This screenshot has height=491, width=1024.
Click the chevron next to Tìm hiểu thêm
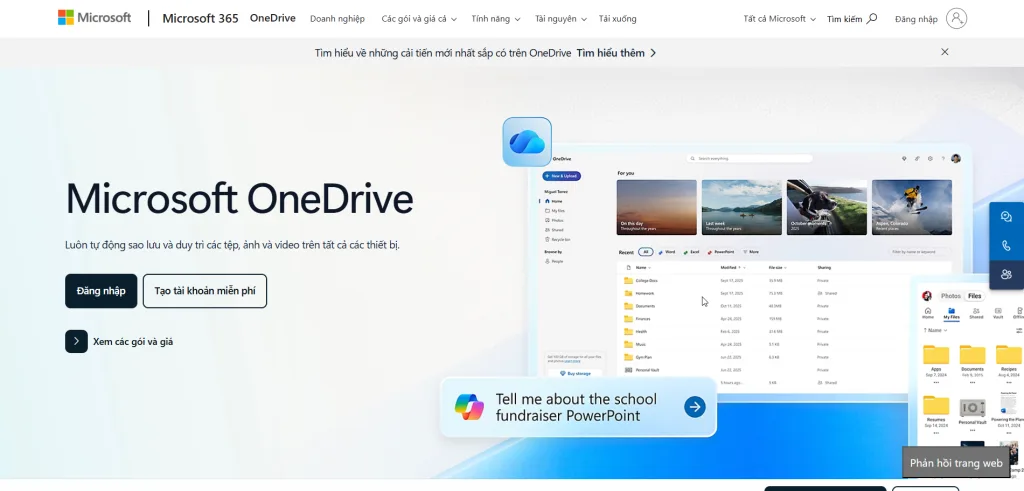click(653, 53)
